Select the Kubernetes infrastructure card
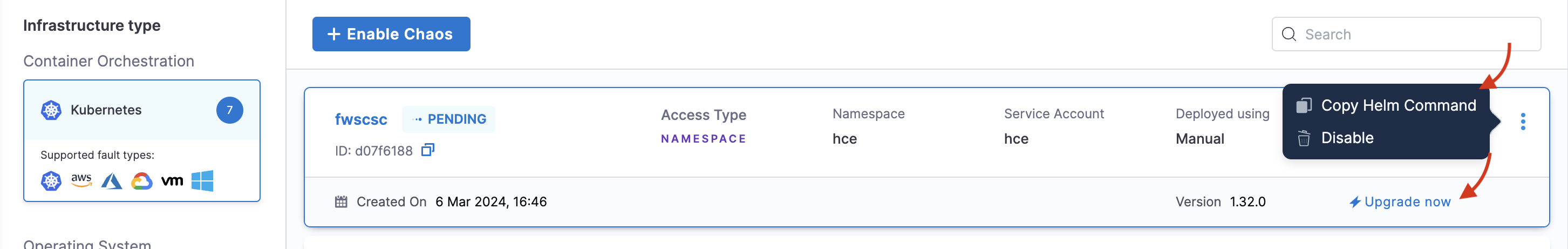Viewport: 1568px width, 249px height. coord(141,110)
